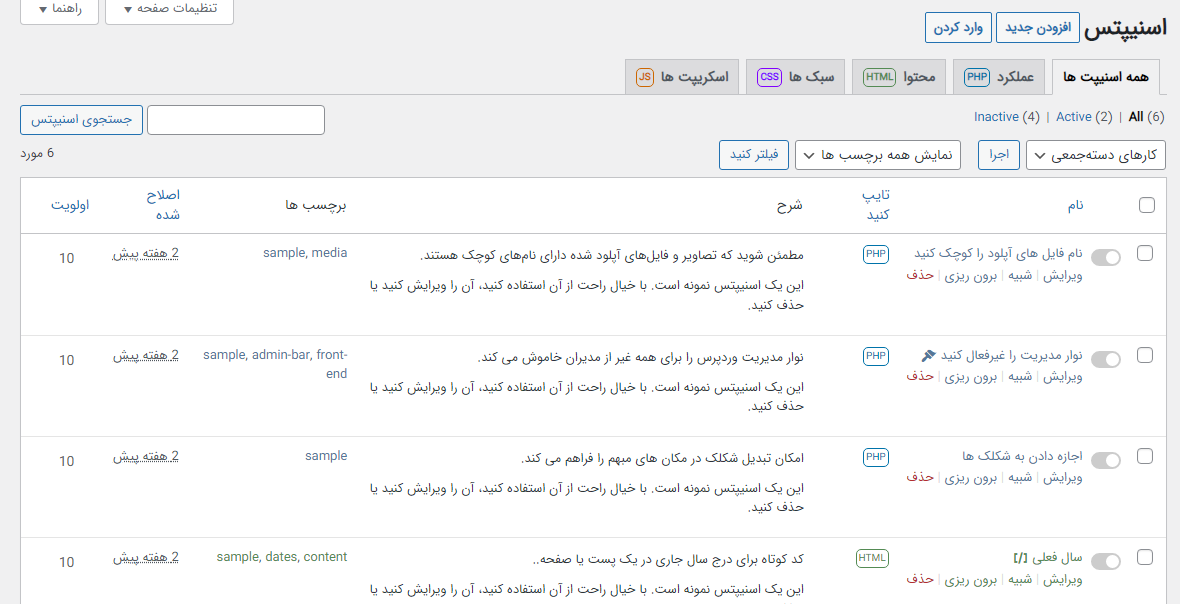Image resolution: width=1180 pixels, height=604 pixels.
Task: Click the PHP badge in عملکرد tab
Action: click(x=977, y=77)
